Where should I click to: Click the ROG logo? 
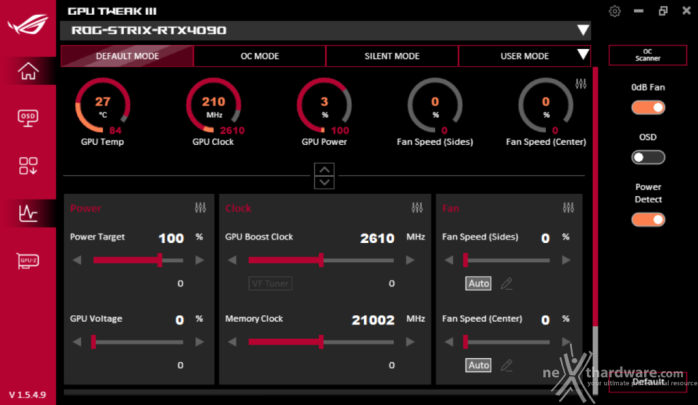pyautogui.click(x=28, y=24)
